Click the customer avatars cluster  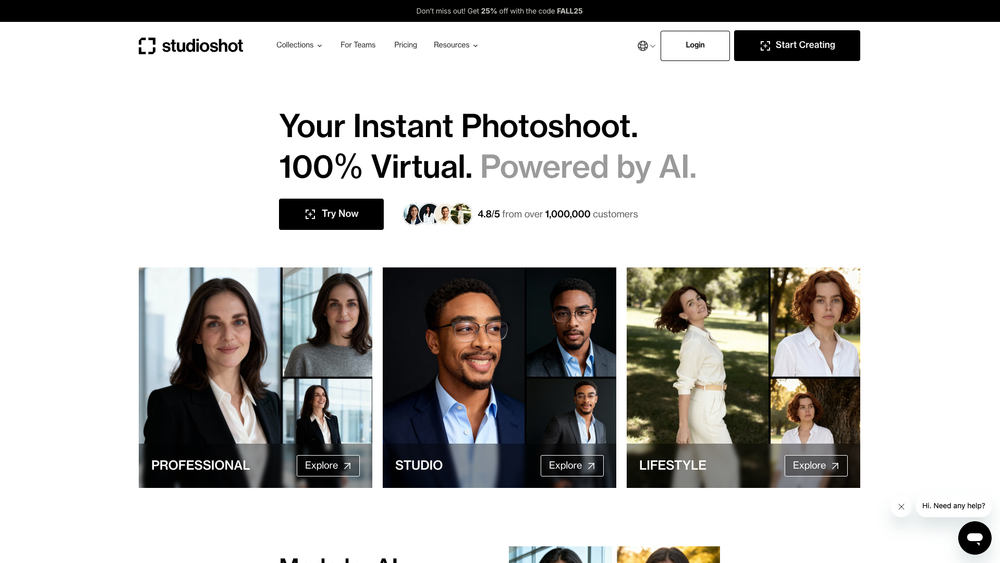pos(438,214)
